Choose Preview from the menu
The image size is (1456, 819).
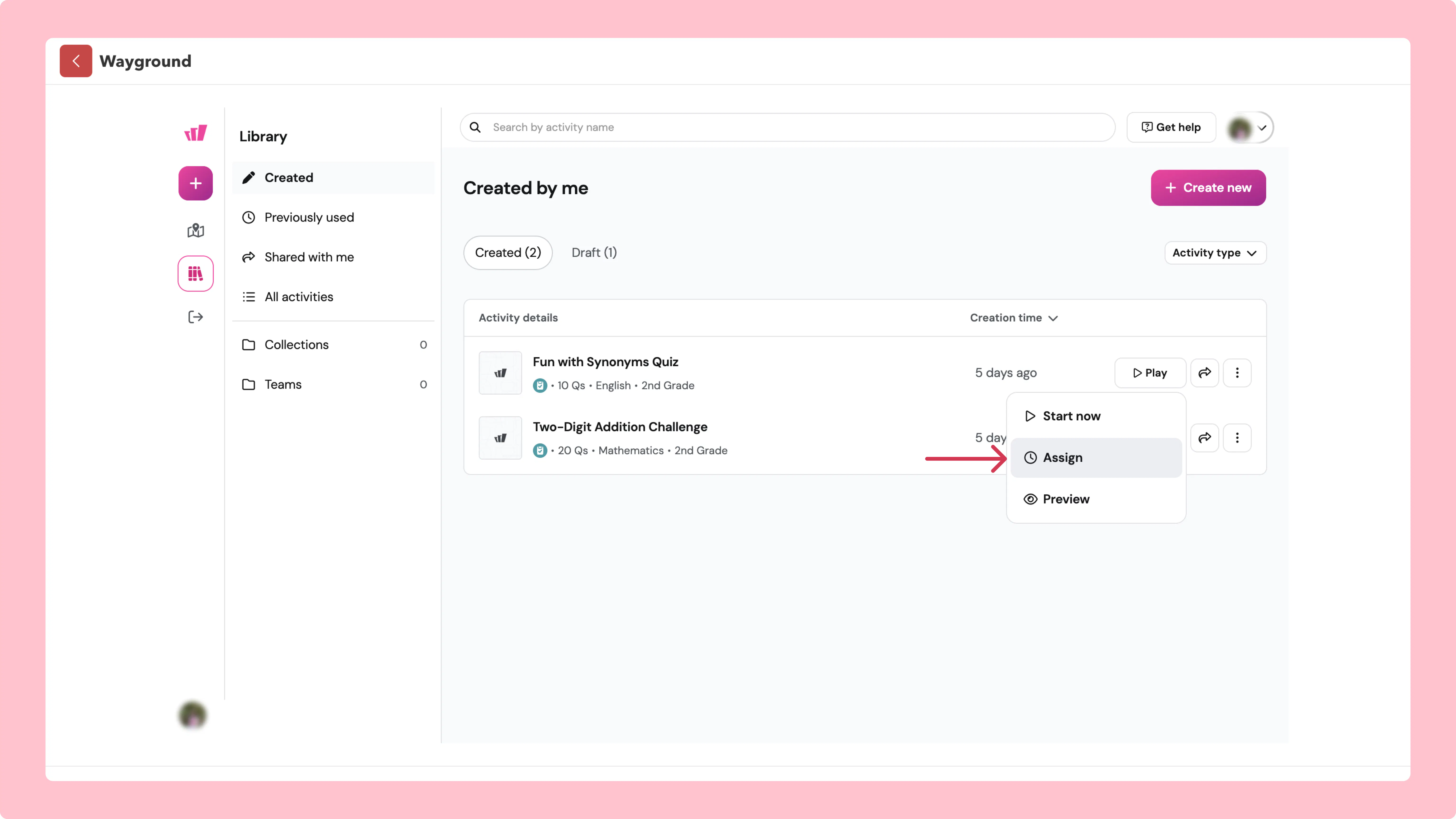[x=1096, y=499]
